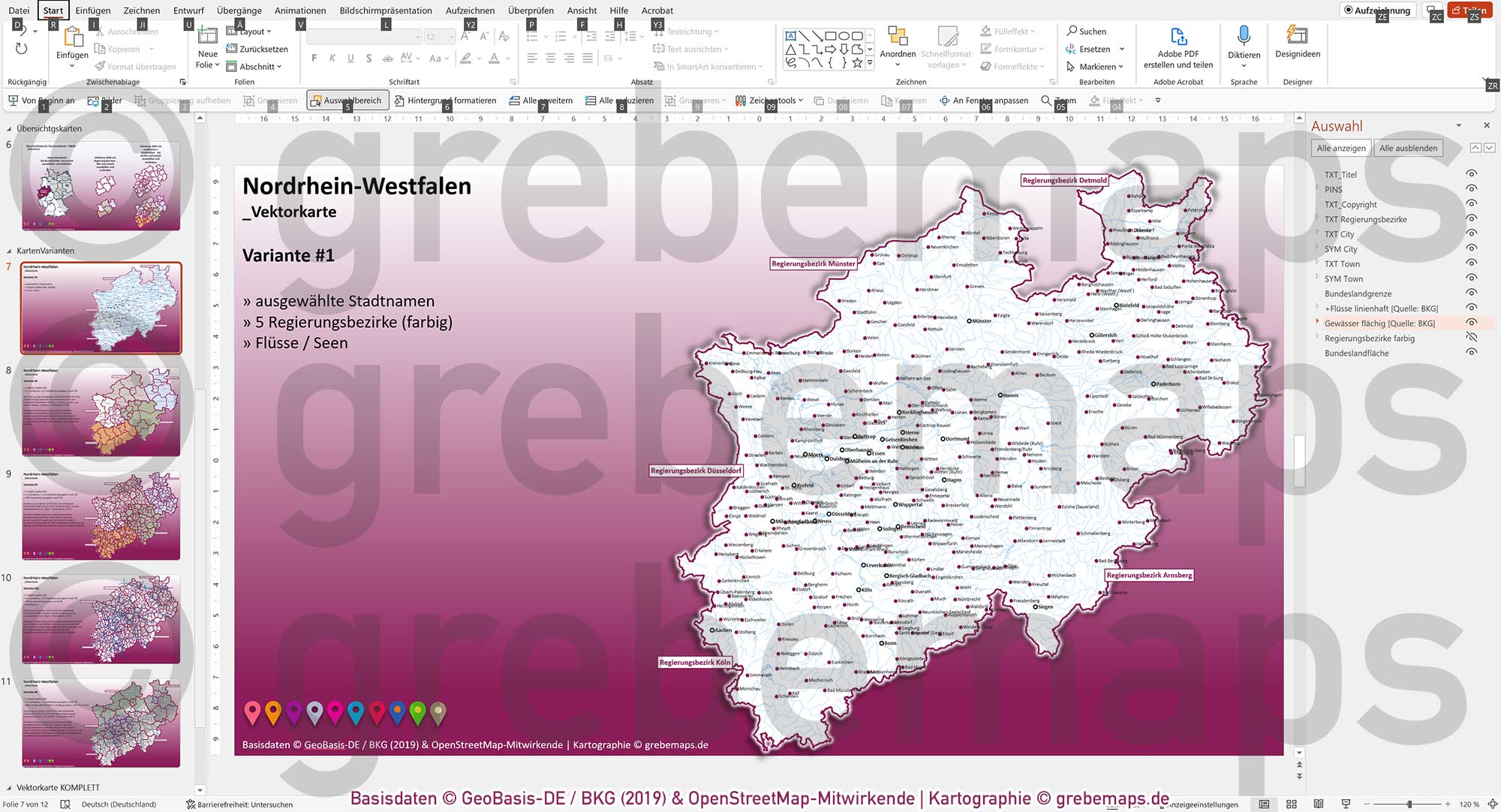Hide the TXT_Titel layer
1501x812 pixels.
point(1471,174)
